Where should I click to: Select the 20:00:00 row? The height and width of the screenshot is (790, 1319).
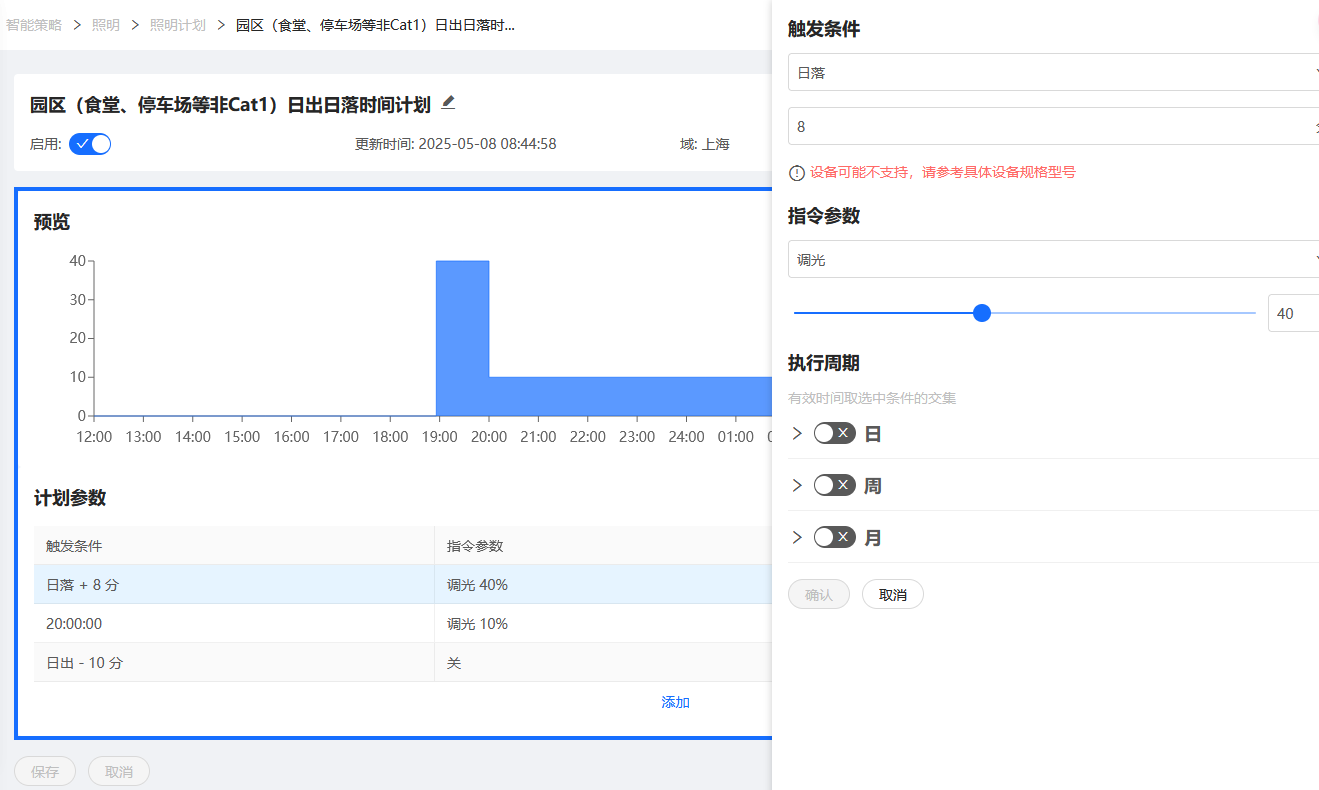click(x=403, y=623)
